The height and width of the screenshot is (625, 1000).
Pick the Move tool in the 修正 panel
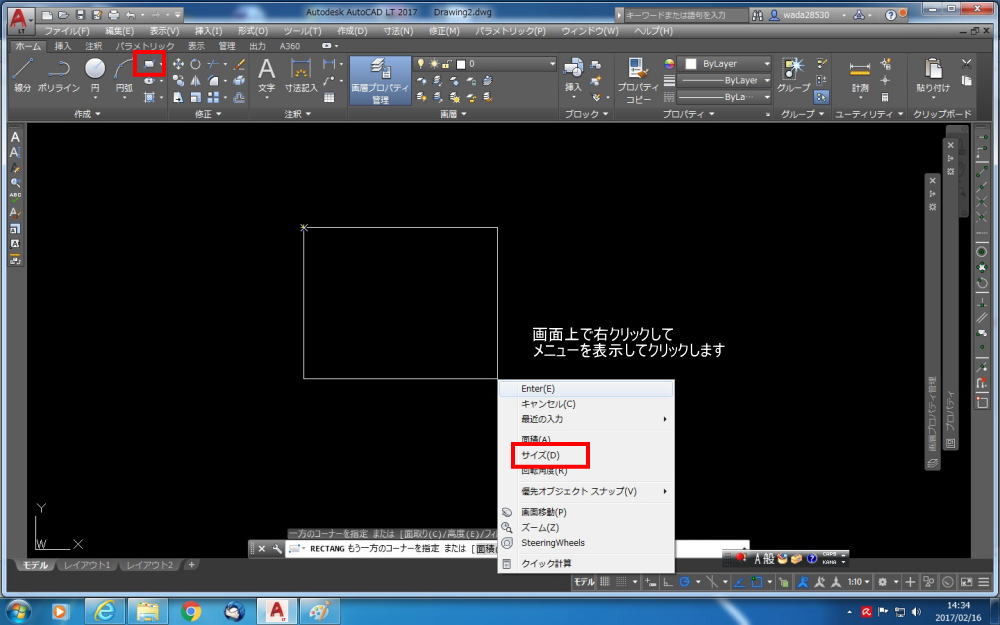(x=179, y=64)
